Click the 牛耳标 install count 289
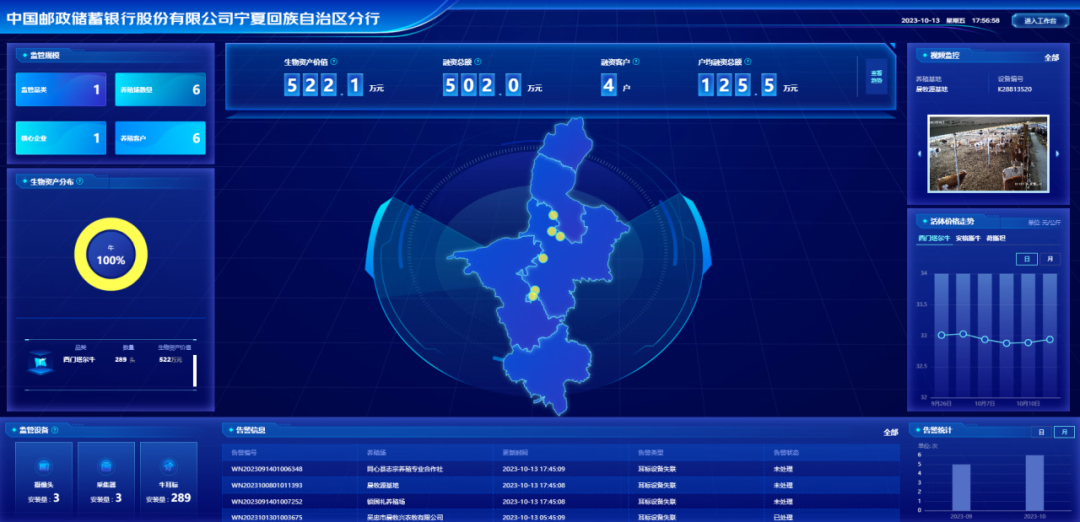The height and width of the screenshot is (522, 1080). tap(181, 498)
